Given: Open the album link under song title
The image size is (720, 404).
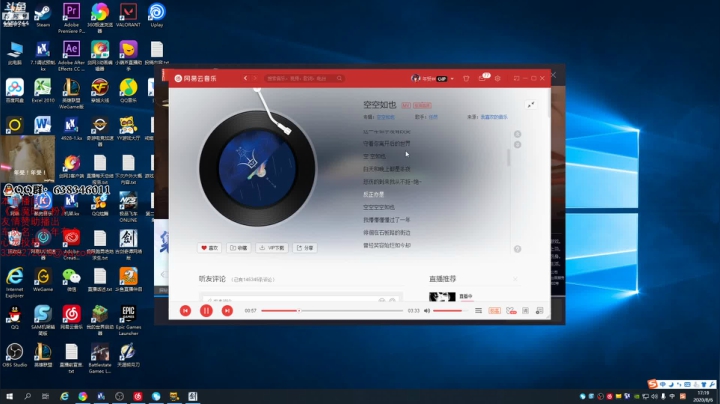Looking at the screenshot, I should [x=386, y=118].
